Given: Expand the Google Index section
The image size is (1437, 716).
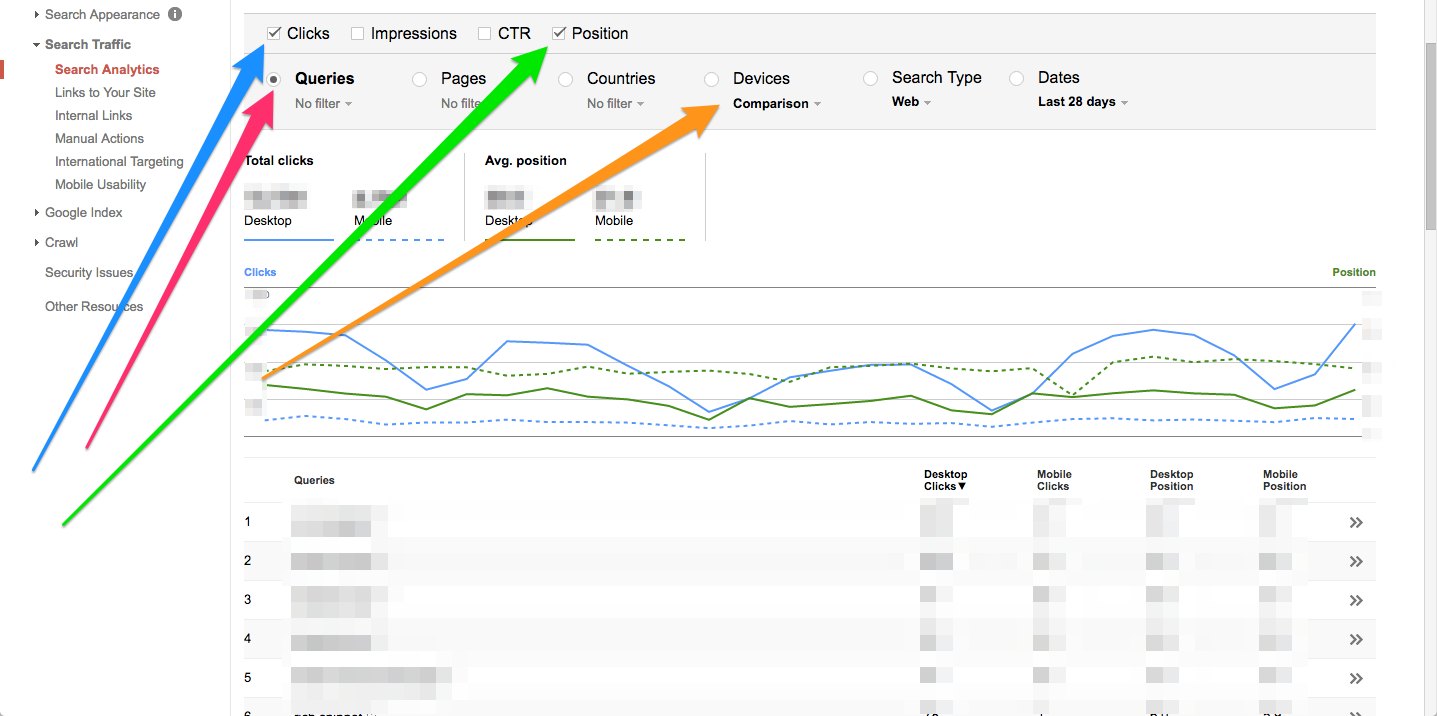Looking at the screenshot, I should 83,212.
